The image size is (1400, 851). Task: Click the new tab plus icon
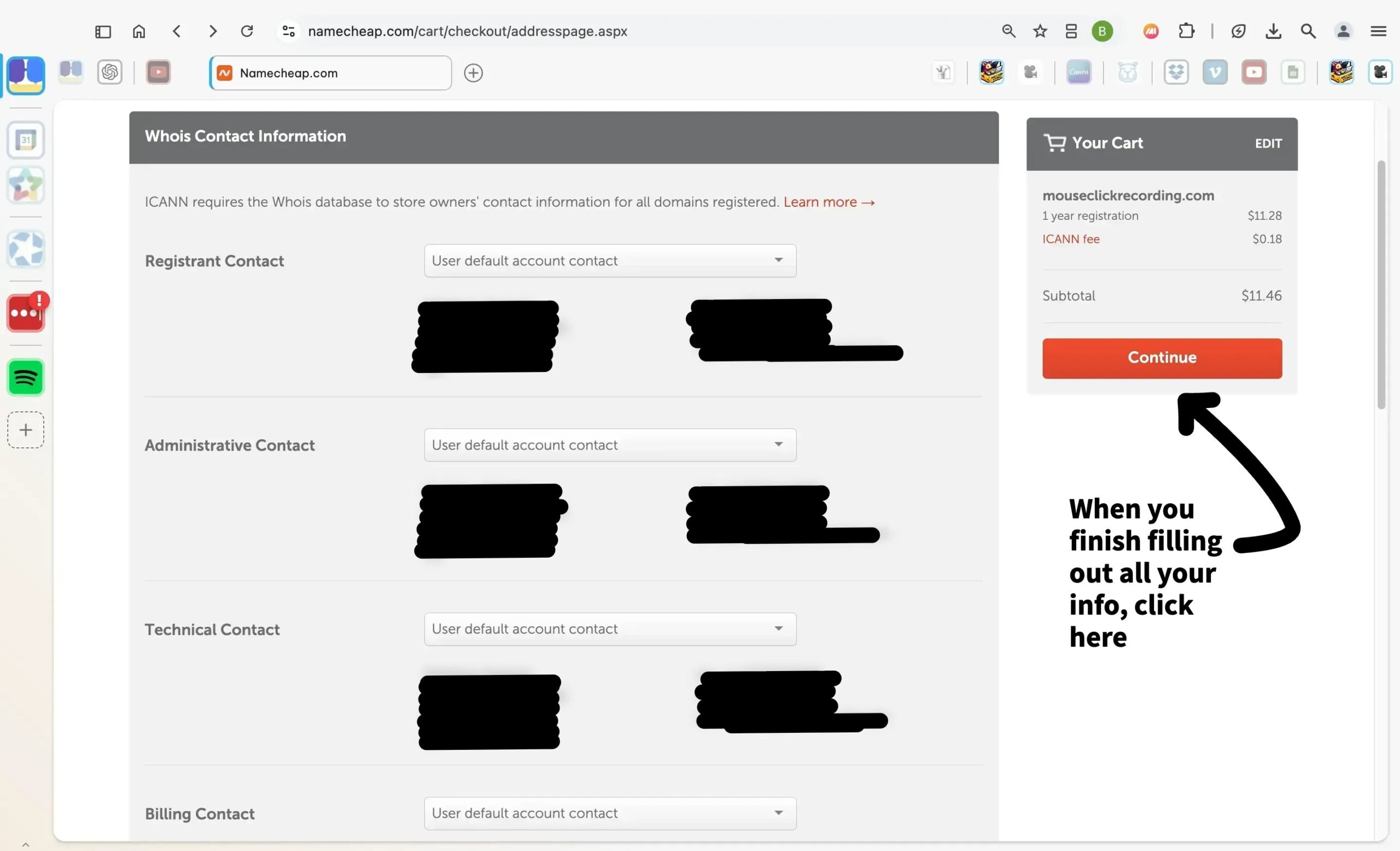pyautogui.click(x=473, y=73)
